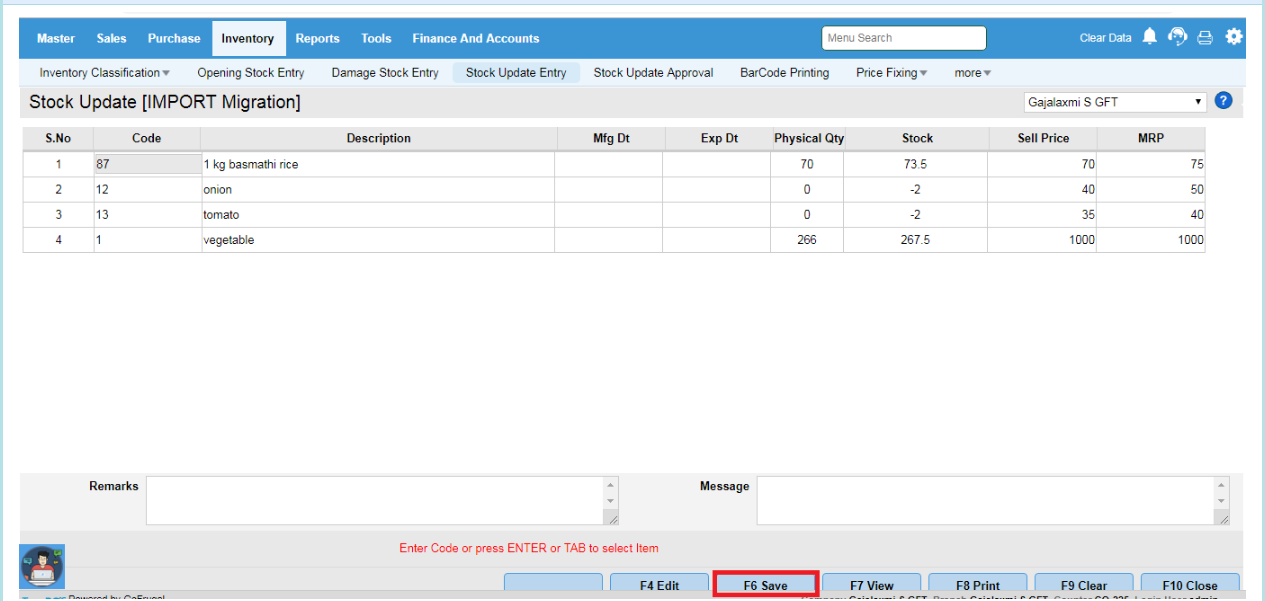
Task: Click the Remarks text area
Action: 375,500
